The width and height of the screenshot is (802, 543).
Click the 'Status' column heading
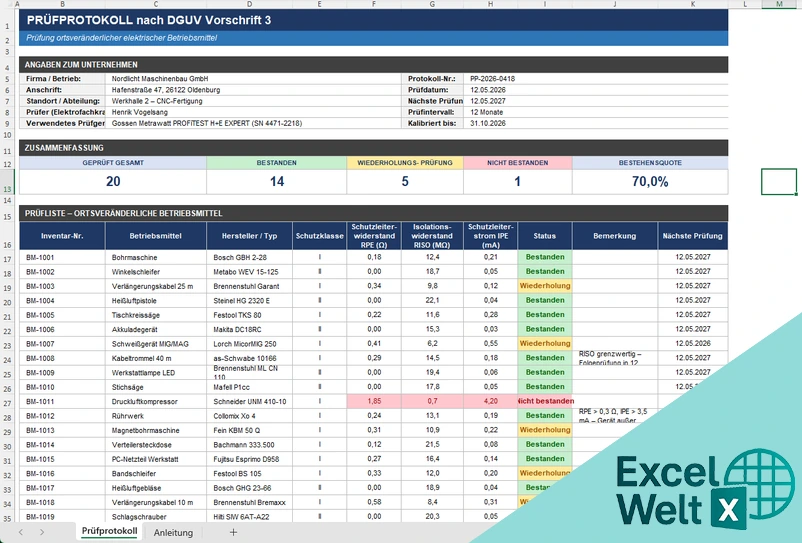pyautogui.click(x=545, y=236)
